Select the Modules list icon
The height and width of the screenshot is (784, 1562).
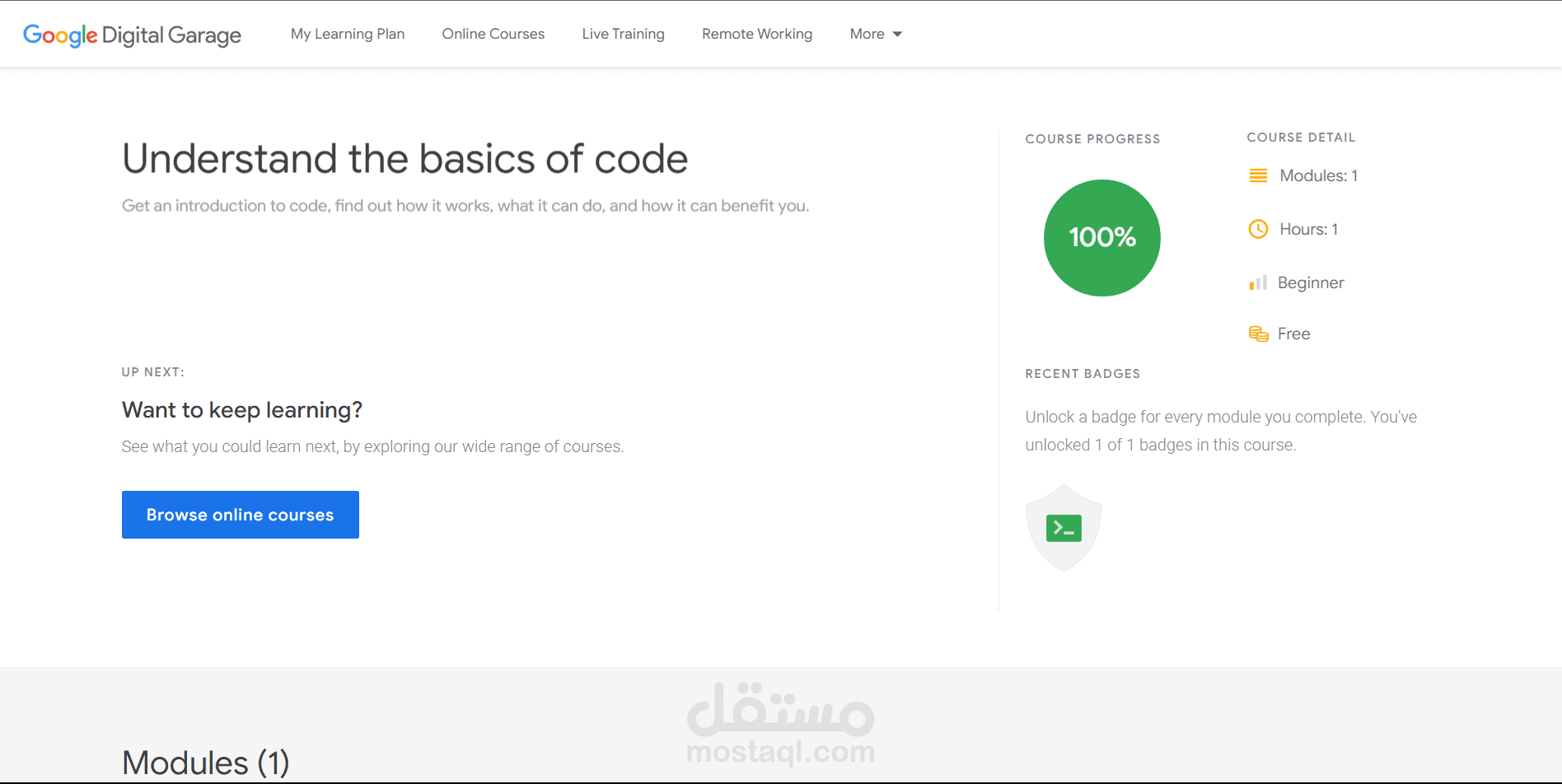[1258, 175]
